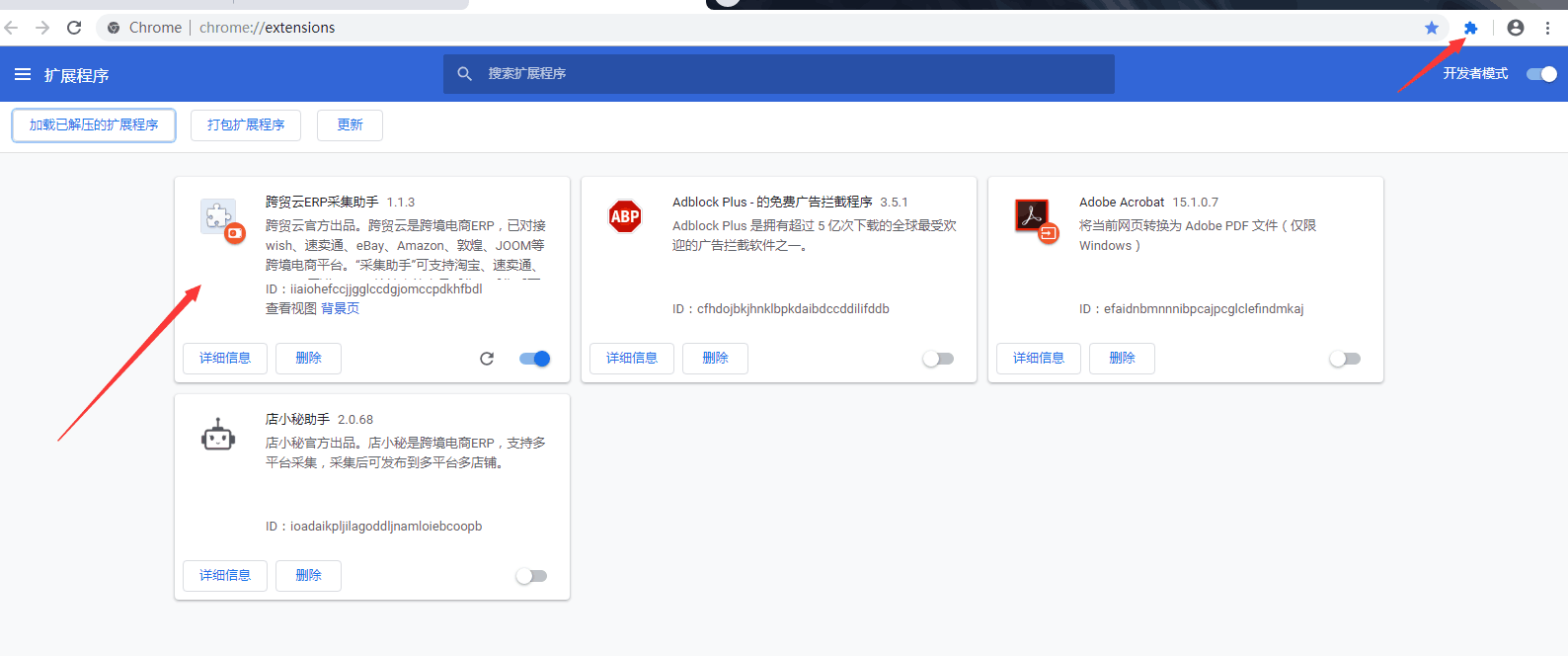Enable the Adblock Plus extension

938,359
